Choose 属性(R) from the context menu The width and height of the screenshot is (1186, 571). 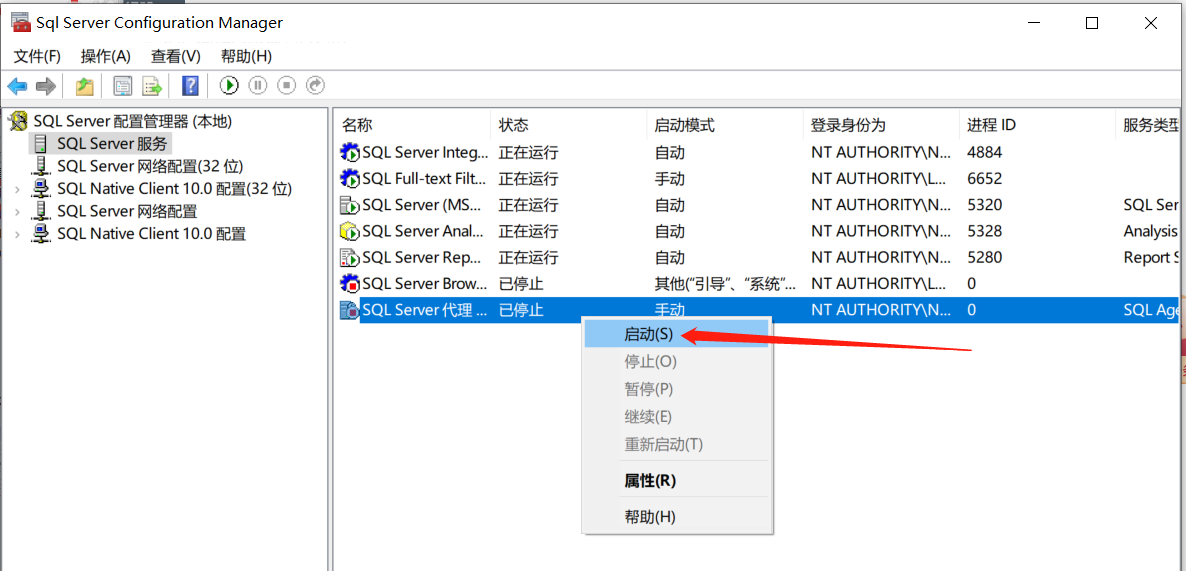(650, 481)
